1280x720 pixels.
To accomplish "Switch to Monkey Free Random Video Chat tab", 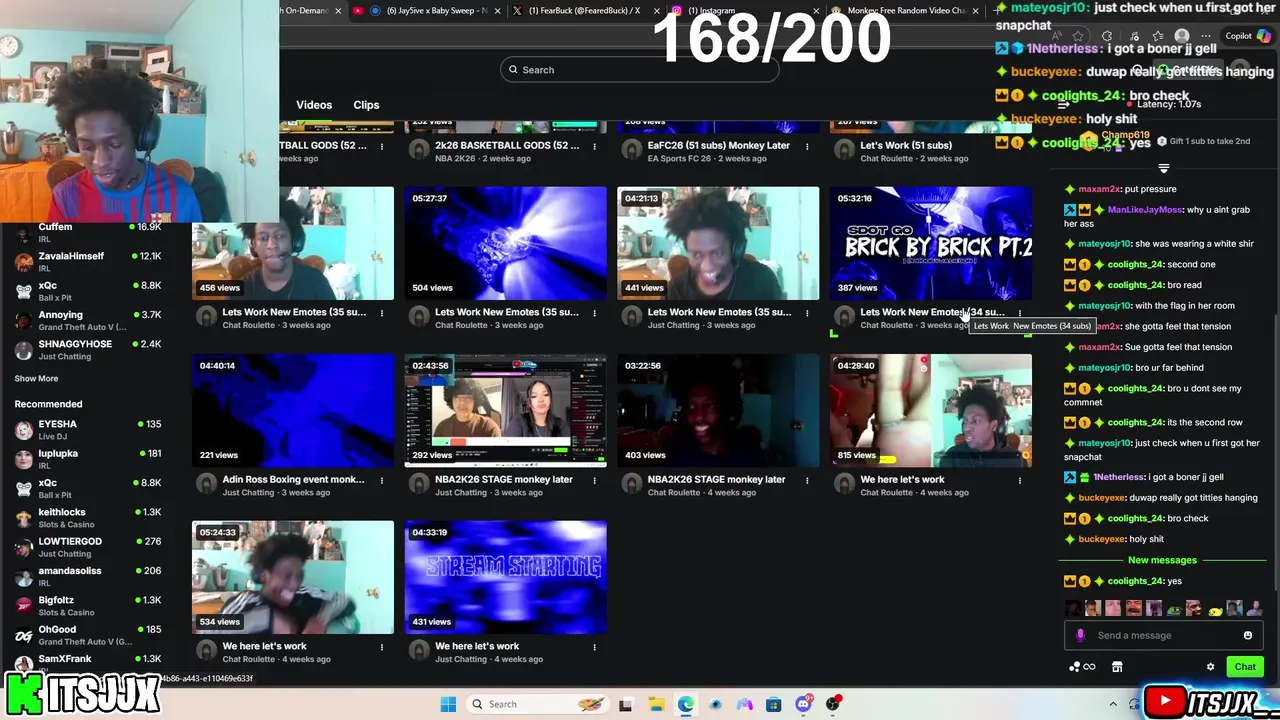I will [906, 11].
